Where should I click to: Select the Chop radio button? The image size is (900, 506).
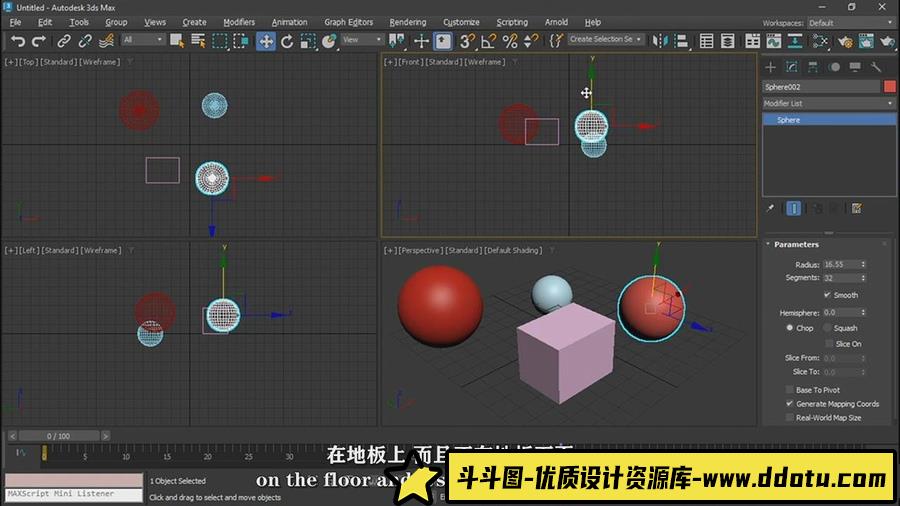click(790, 328)
